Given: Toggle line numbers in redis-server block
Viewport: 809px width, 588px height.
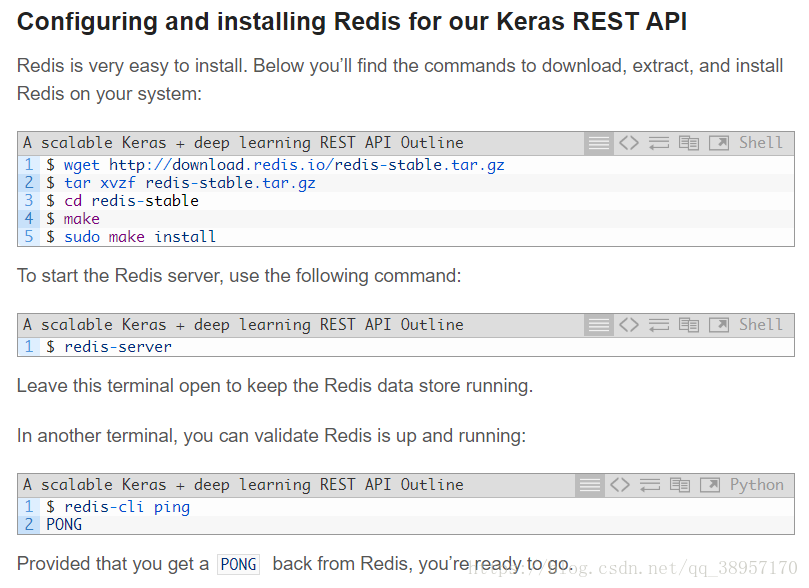Looking at the screenshot, I should [598, 325].
